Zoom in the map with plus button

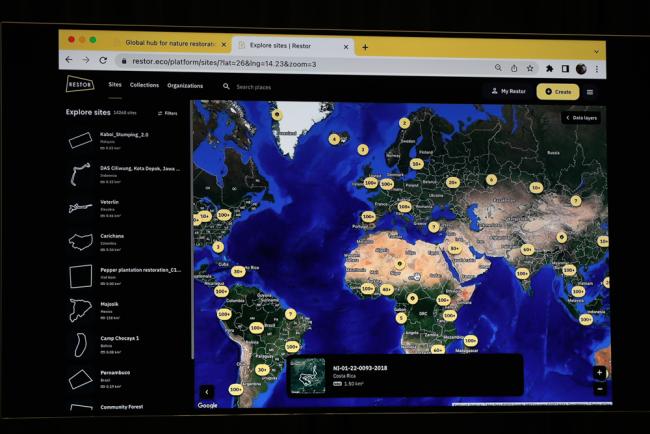coord(599,372)
